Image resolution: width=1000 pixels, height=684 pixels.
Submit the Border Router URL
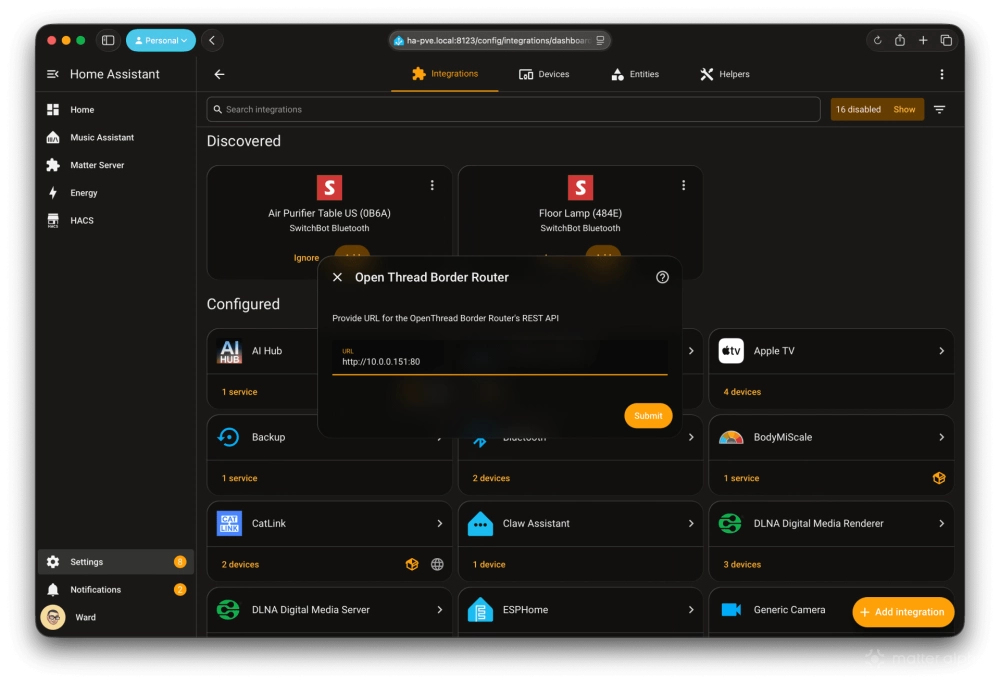648,416
